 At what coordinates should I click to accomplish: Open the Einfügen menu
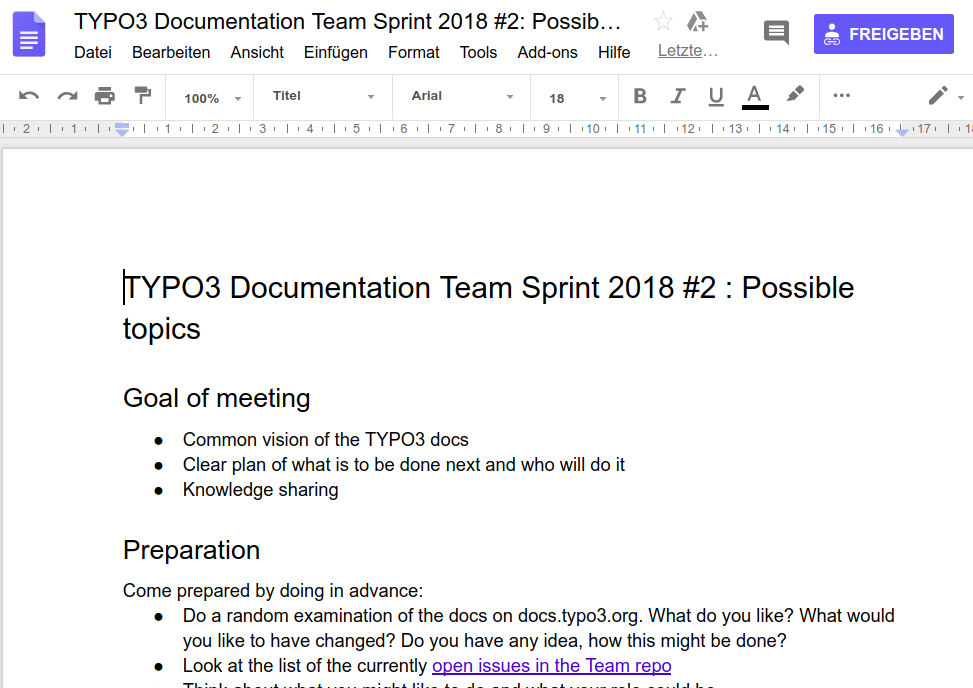point(336,53)
